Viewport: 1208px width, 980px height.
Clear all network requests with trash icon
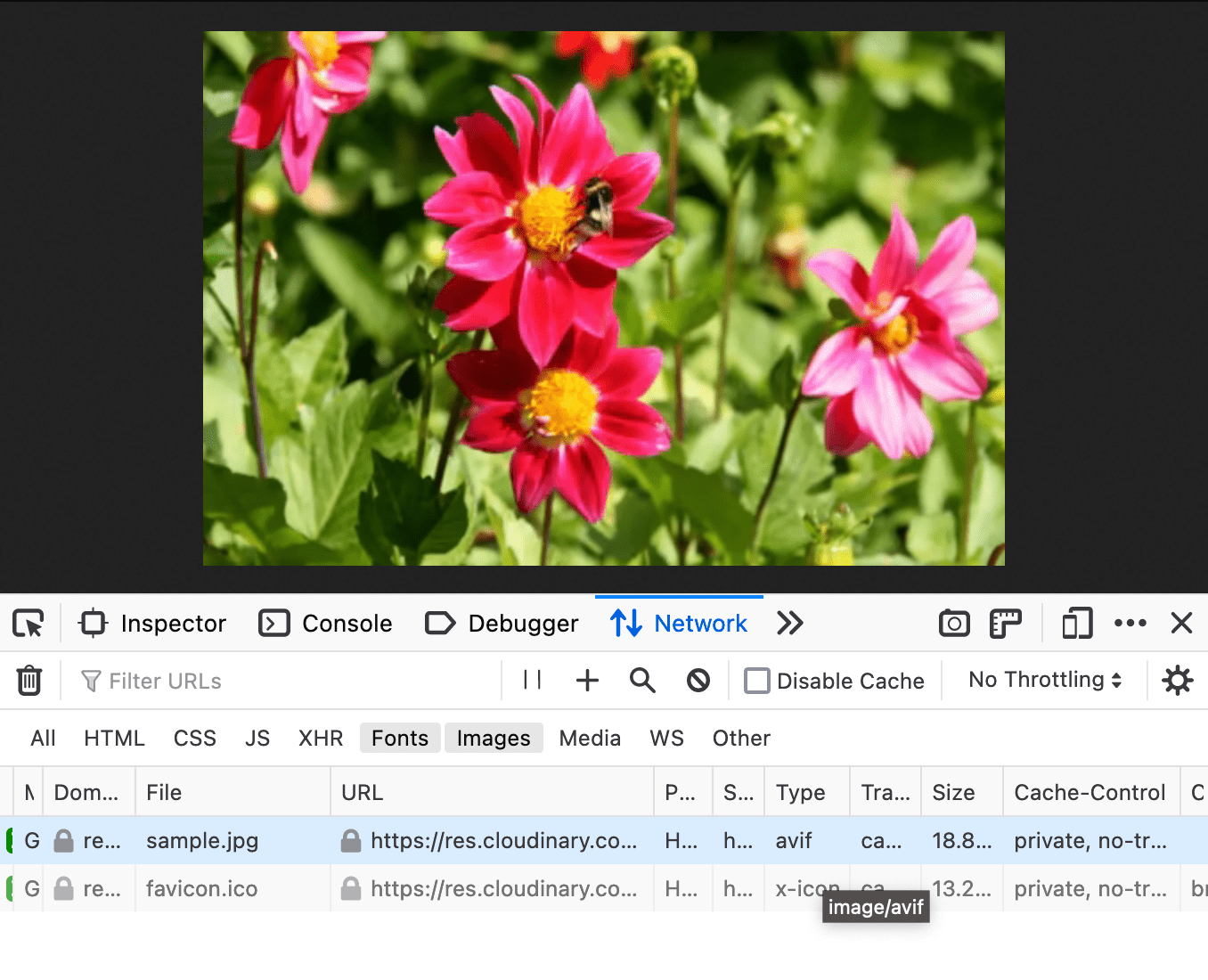(x=29, y=681)
